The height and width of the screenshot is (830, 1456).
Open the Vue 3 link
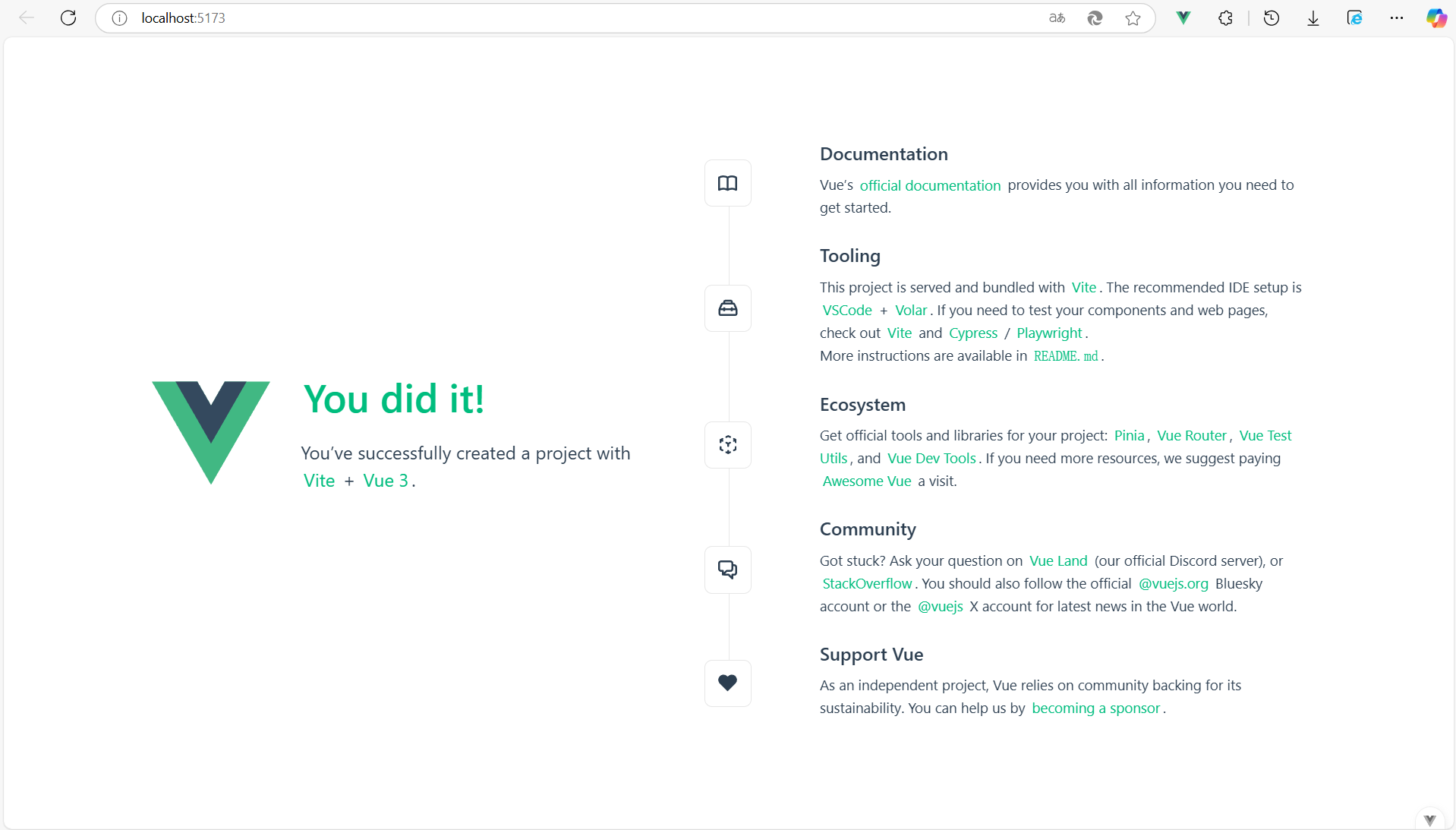[386, 481]
